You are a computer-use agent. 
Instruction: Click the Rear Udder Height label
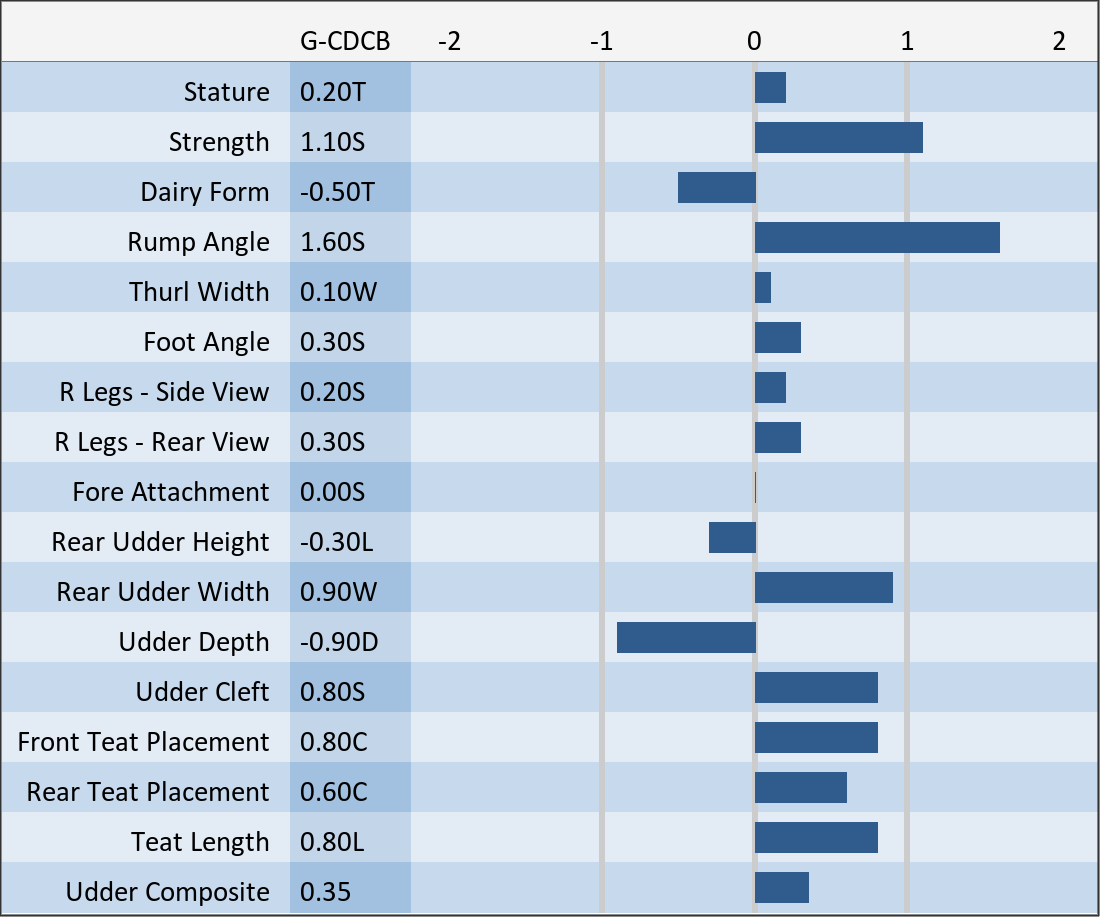[x=160, y=542]
